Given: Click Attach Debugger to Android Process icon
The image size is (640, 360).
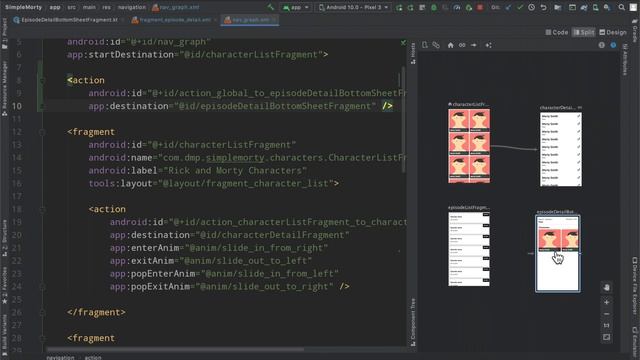Looking at the screenshot, I should pyautogui.click(x=469, y=7).
